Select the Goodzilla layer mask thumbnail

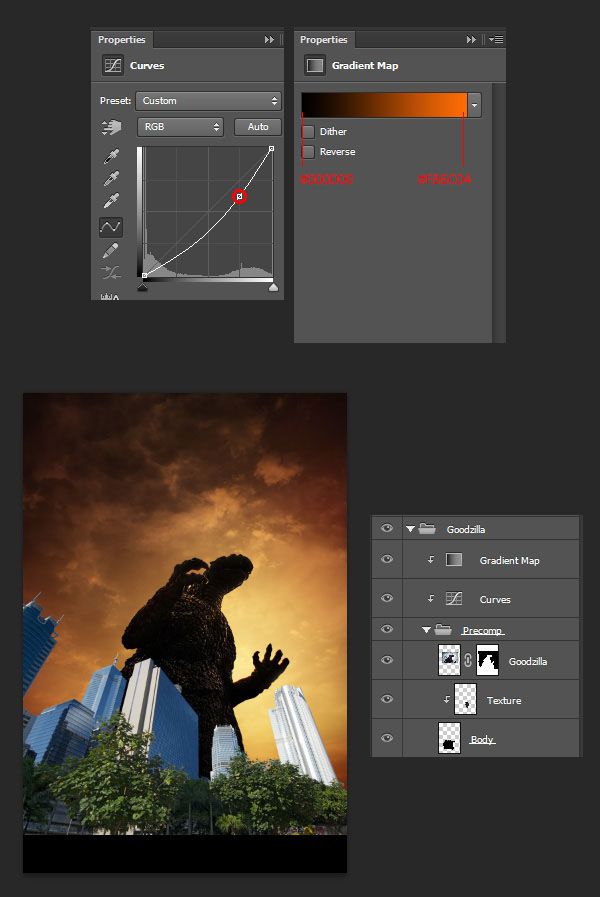(487, 660)
